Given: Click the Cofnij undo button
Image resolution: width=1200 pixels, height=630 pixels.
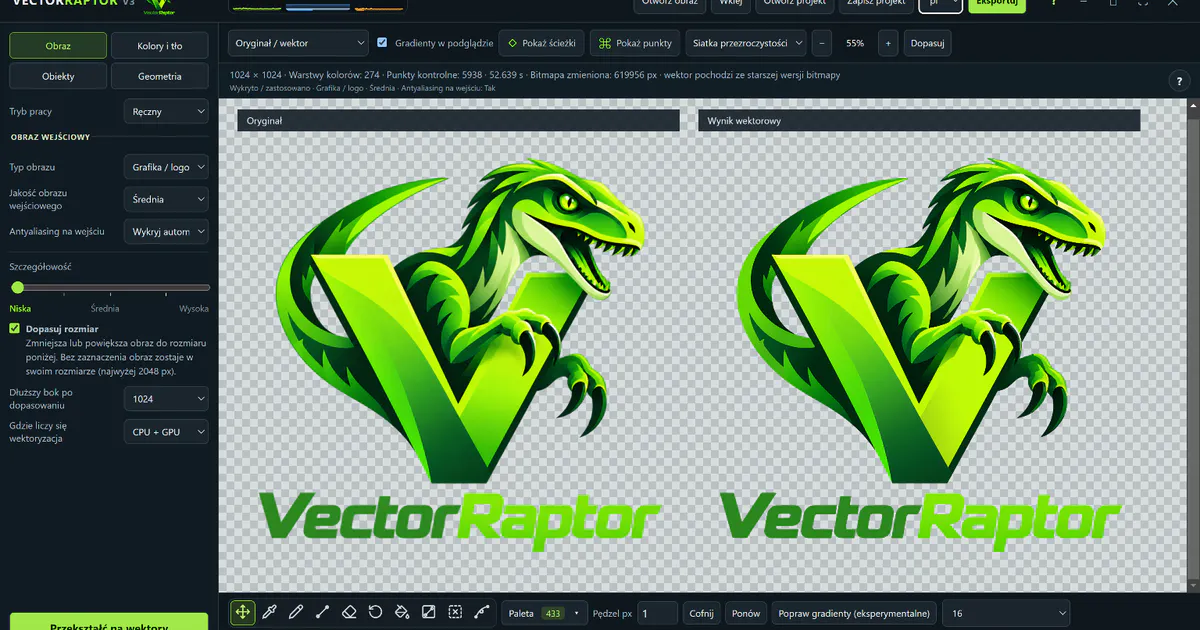Looking at the screenshot, I should (701, 613).
